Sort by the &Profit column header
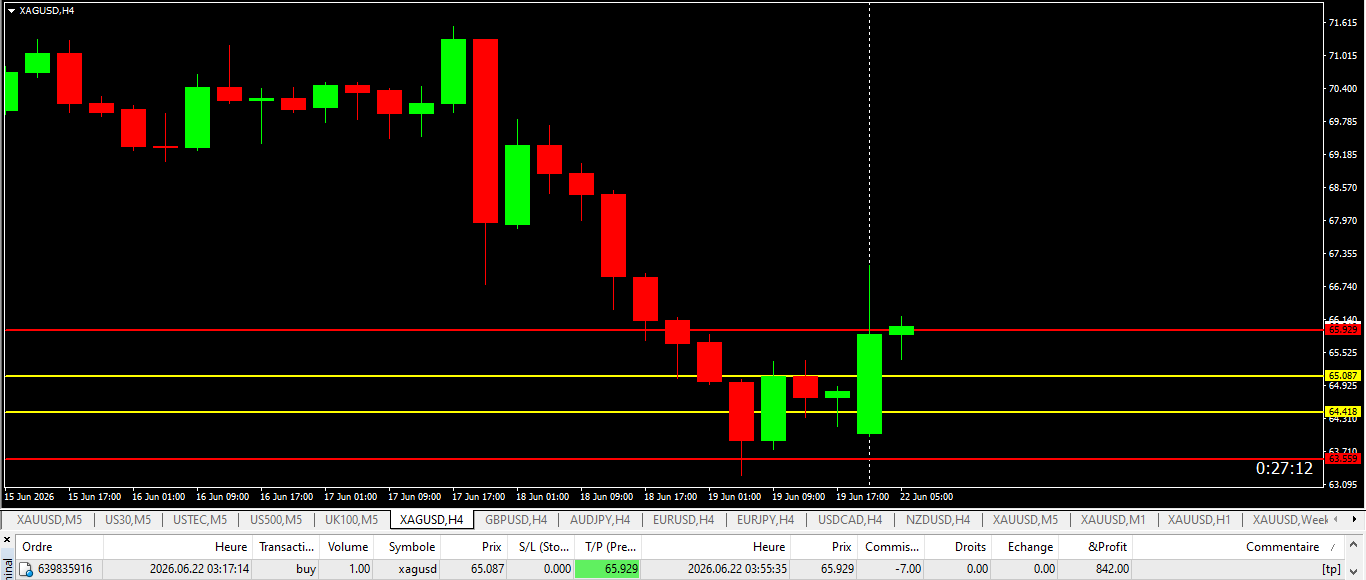This screenshot has width=1366, height=580. tap(1096, 547)
